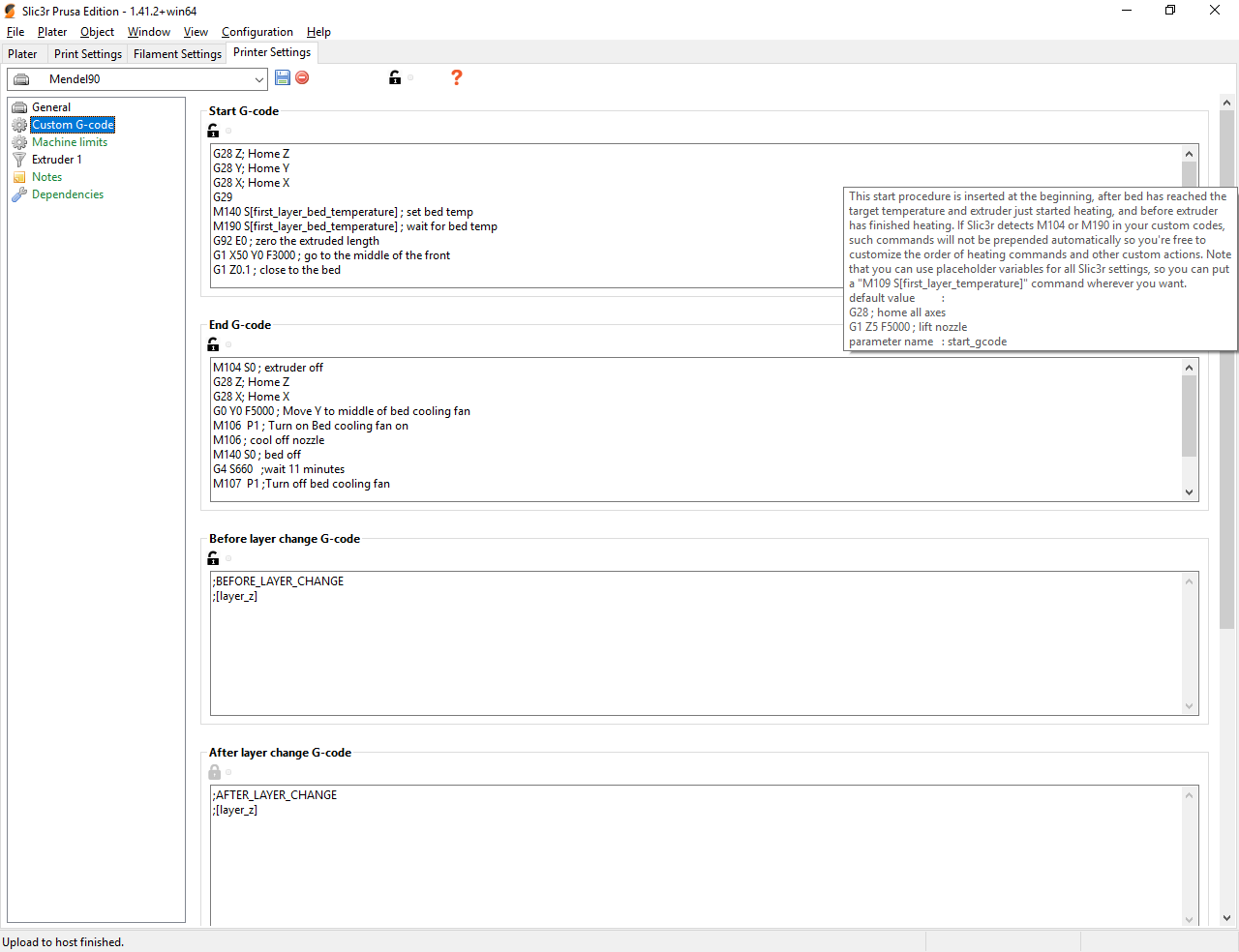Switch to the Print Settings tab

pos(88,54)
